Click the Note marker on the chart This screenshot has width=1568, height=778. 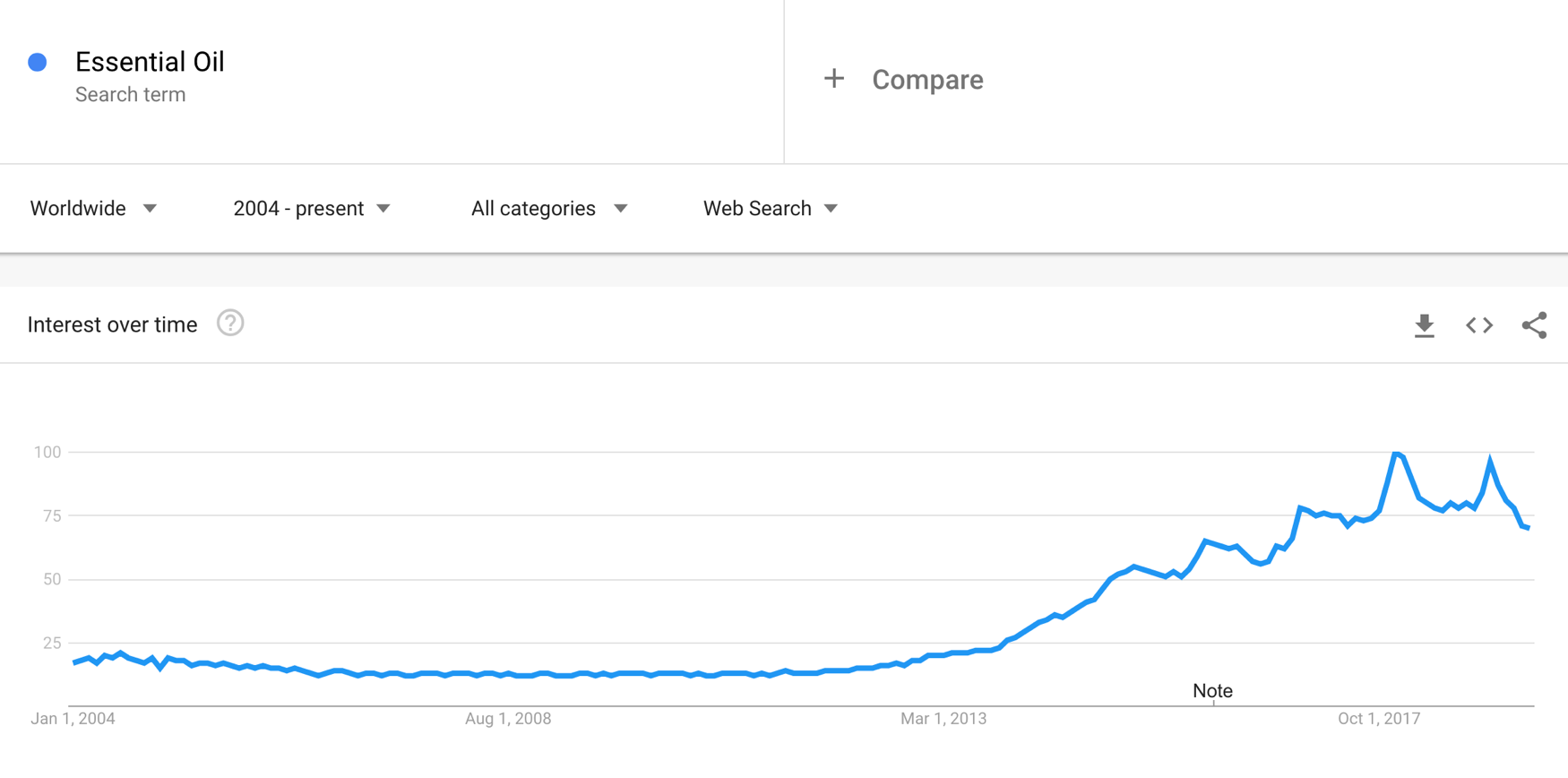(x=1212, y=691)
